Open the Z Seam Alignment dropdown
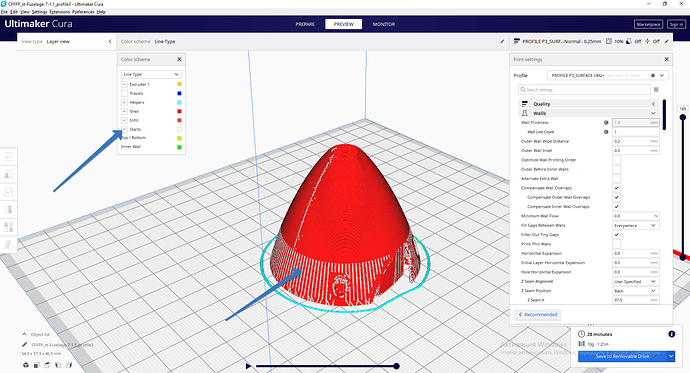The height and width of the screenshot is (373, 690). pos(635,282)
